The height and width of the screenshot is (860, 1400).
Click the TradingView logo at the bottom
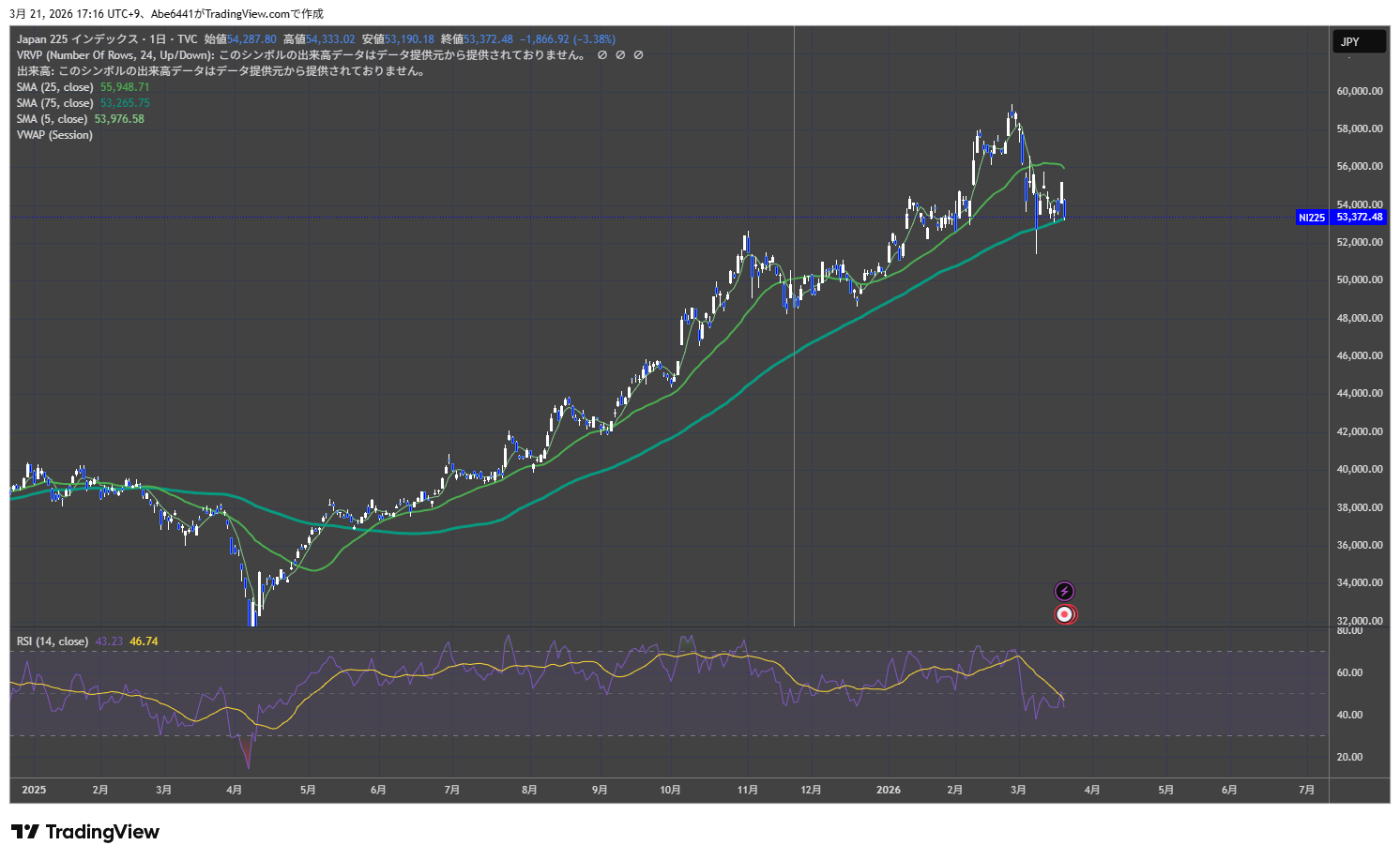coord(85,832)
